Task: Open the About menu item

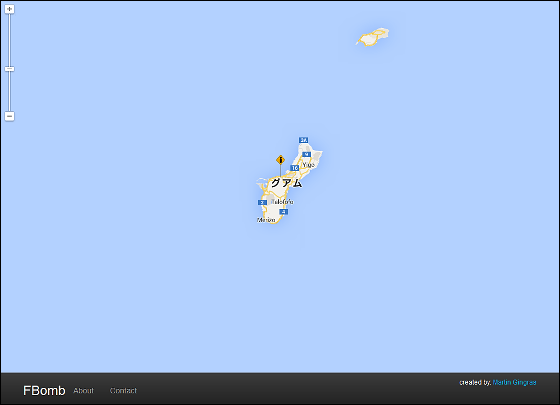Action: click(x=84, y=390)
